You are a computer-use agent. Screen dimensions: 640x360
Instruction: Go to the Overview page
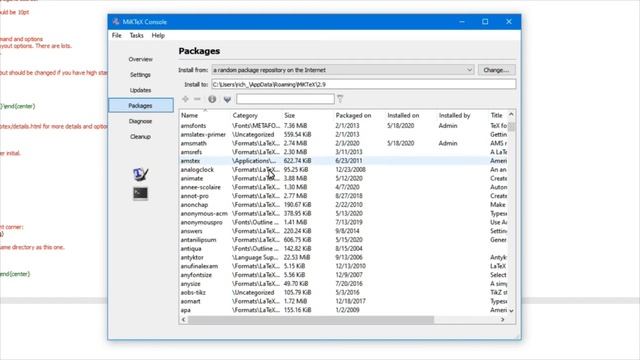pos(140,59)
